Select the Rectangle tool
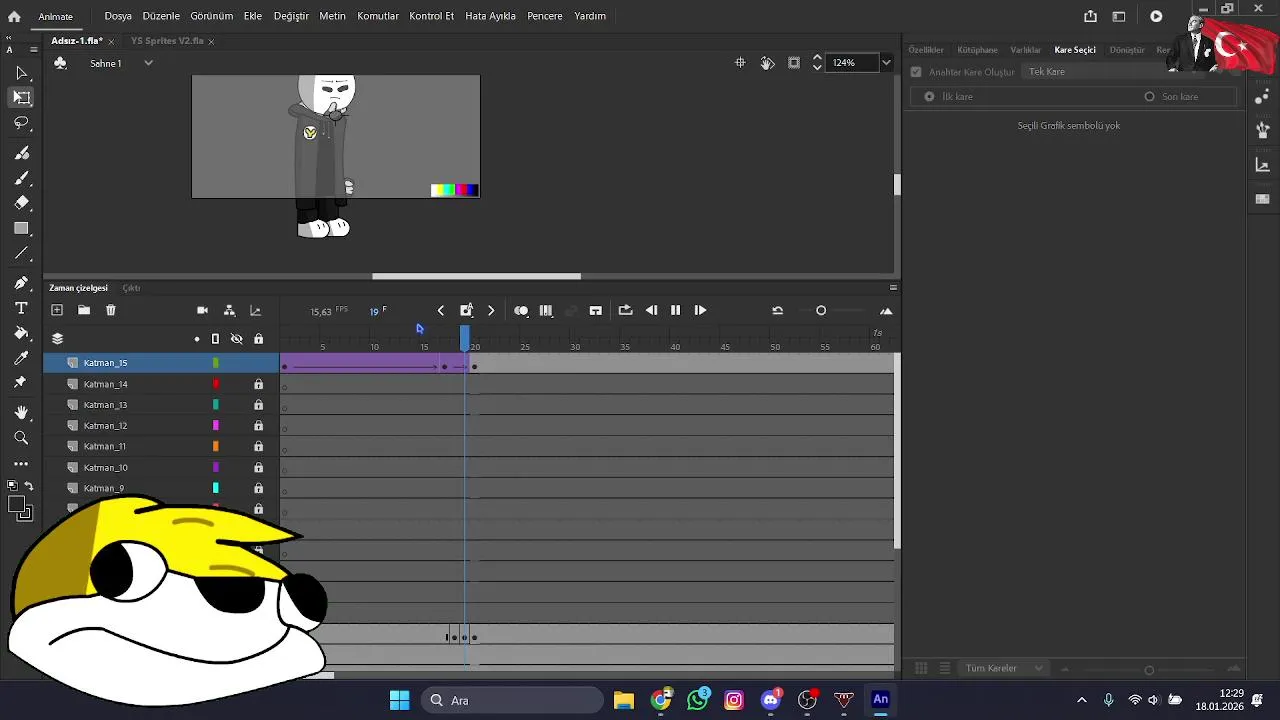The width and height of the screenshot is (1280, 720). (22, 228)
